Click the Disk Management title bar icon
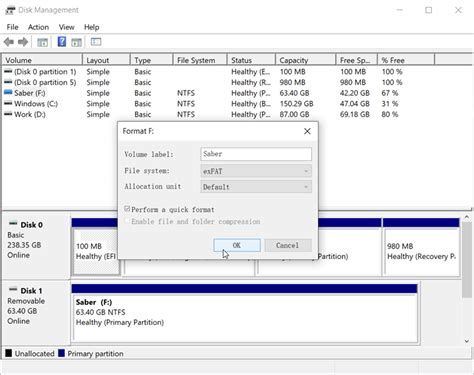This screenshot has height=375, width=474. [x=10, y=10]
